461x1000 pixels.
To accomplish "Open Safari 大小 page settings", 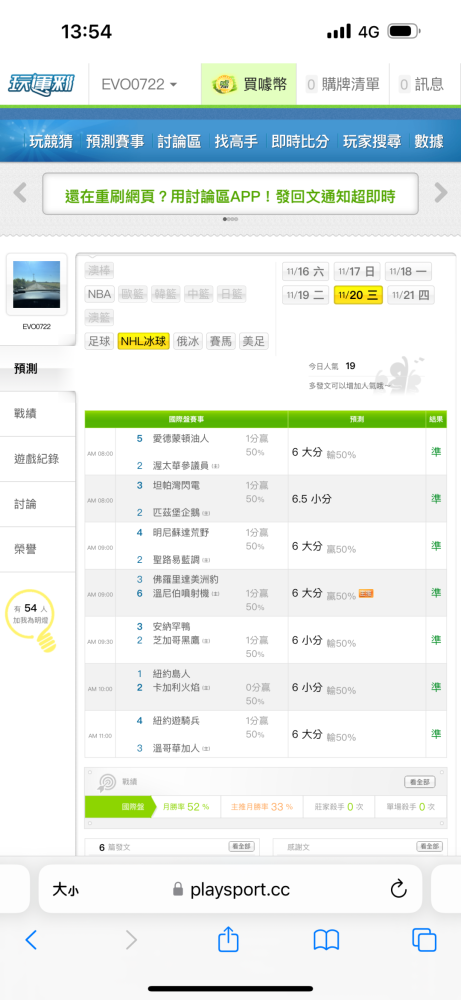I will pyautogui.click(x=66, y=889).
